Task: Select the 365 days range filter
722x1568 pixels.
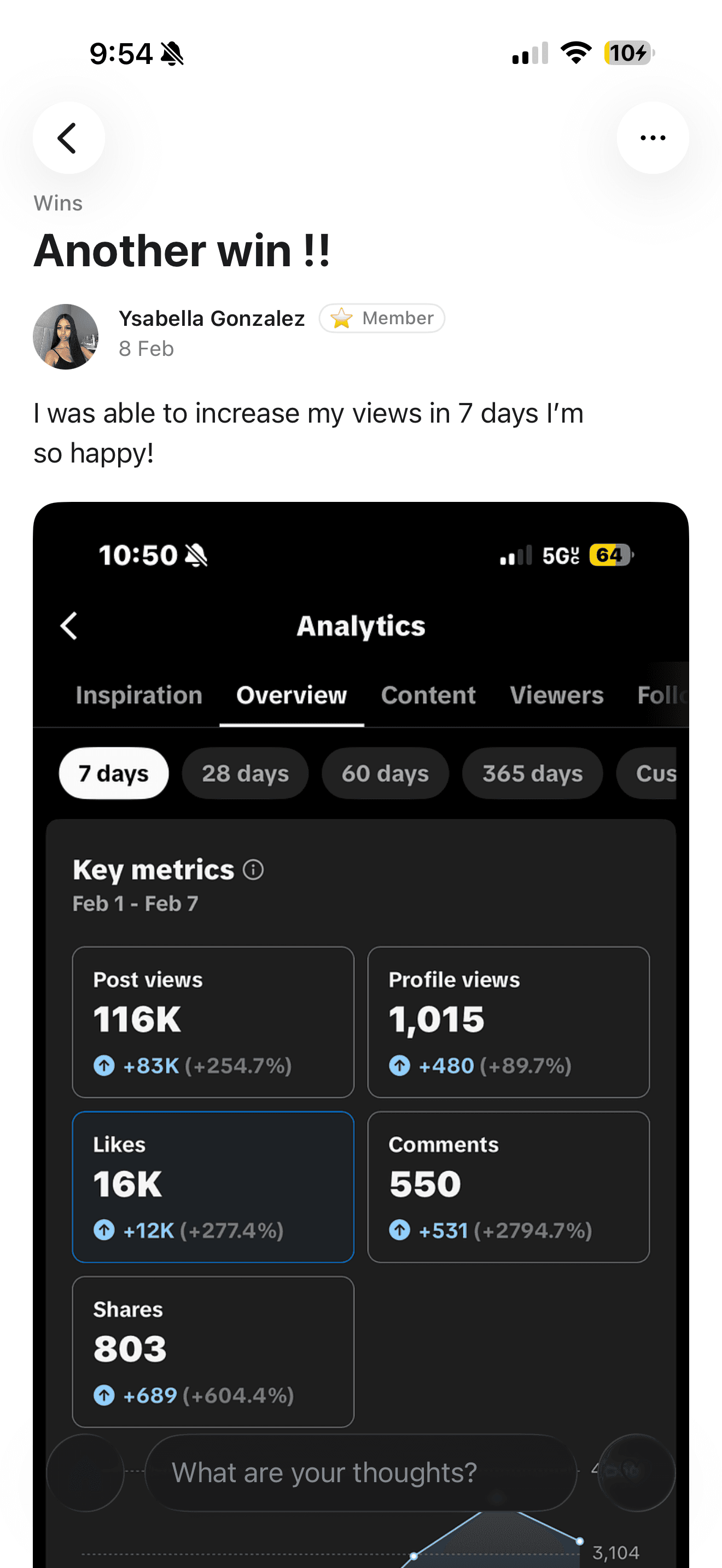Action: coord(532,773)
